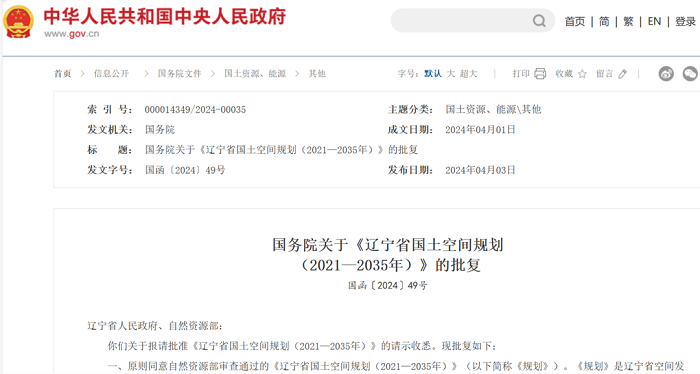Image resolution: width=700 pixels, height=374 pixels.
Task: Click the site title 中华人民共和国中央人民政府
Action: [x=165, y=17]
